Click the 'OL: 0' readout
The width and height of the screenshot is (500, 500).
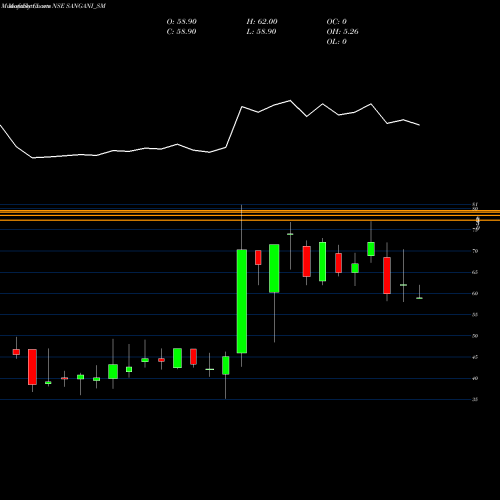tap(337, 42)
